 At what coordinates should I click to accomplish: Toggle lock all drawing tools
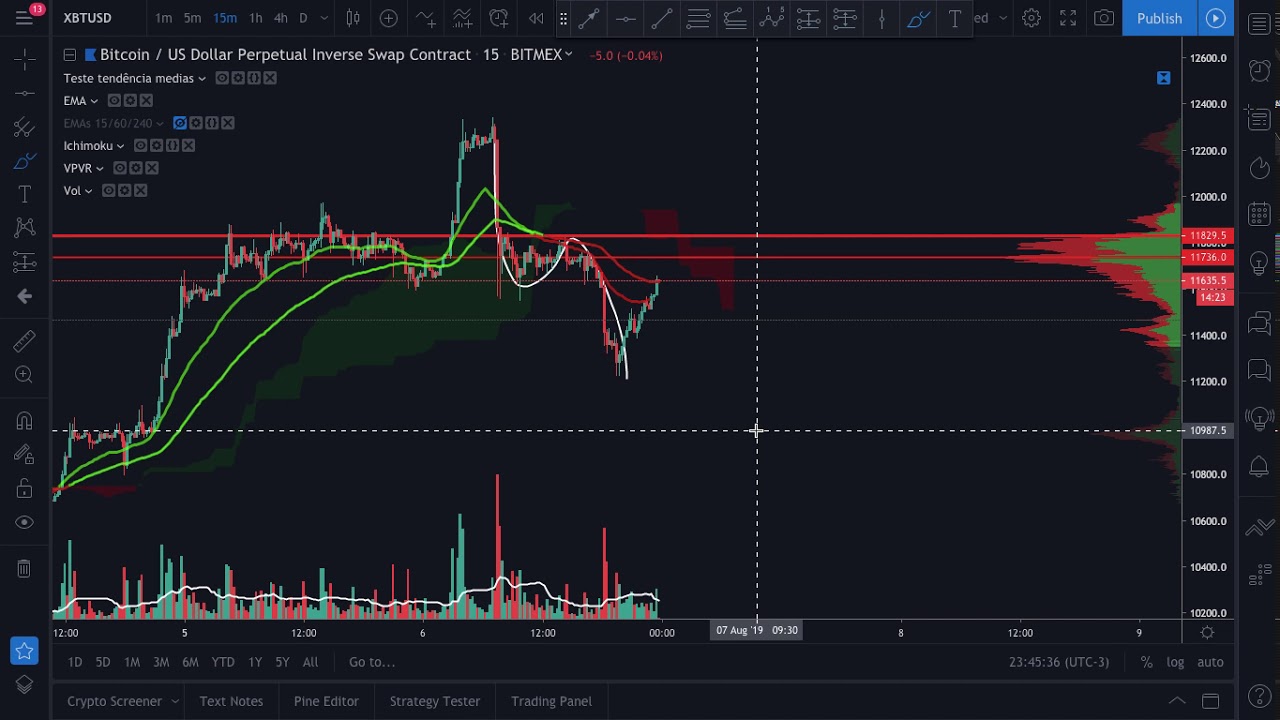point(24,488)
